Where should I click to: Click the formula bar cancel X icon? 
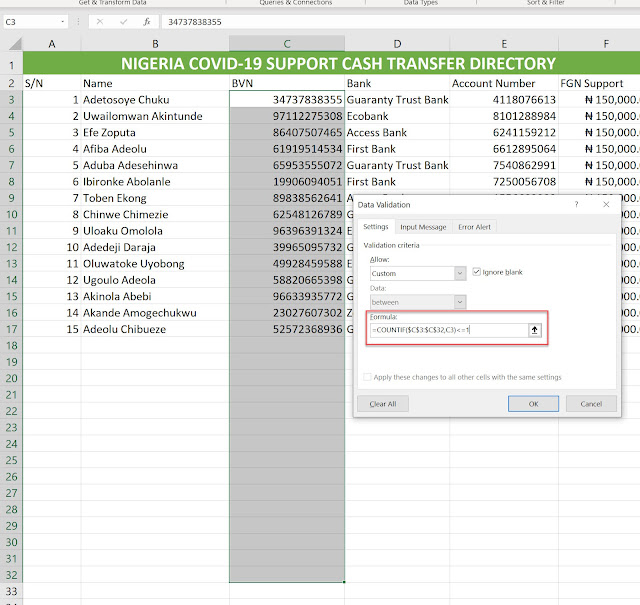(100, 22)
